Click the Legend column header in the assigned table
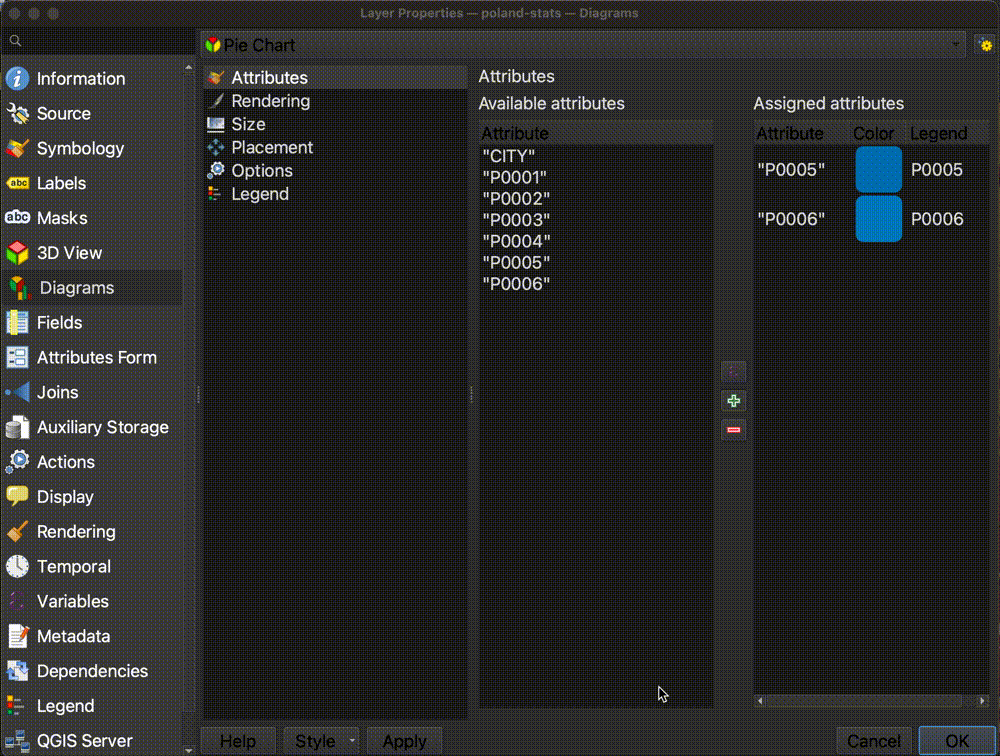Viewport: 1000px width, 756px height. (939, 133)
